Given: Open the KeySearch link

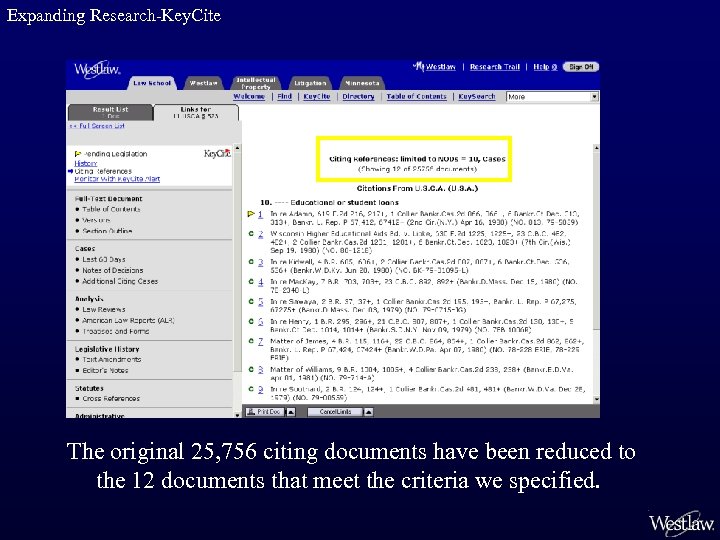Looking at the screenshot, I should (x=477, y=96).
